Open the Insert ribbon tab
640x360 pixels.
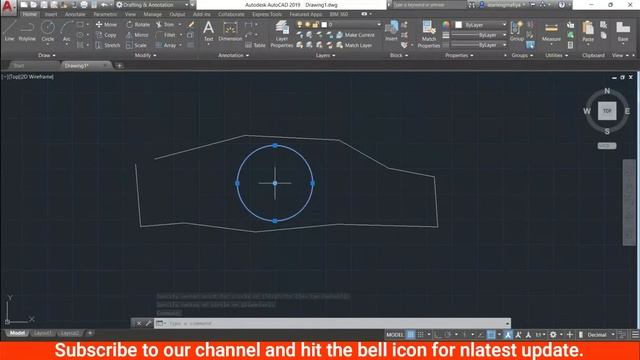coord(51,14)
